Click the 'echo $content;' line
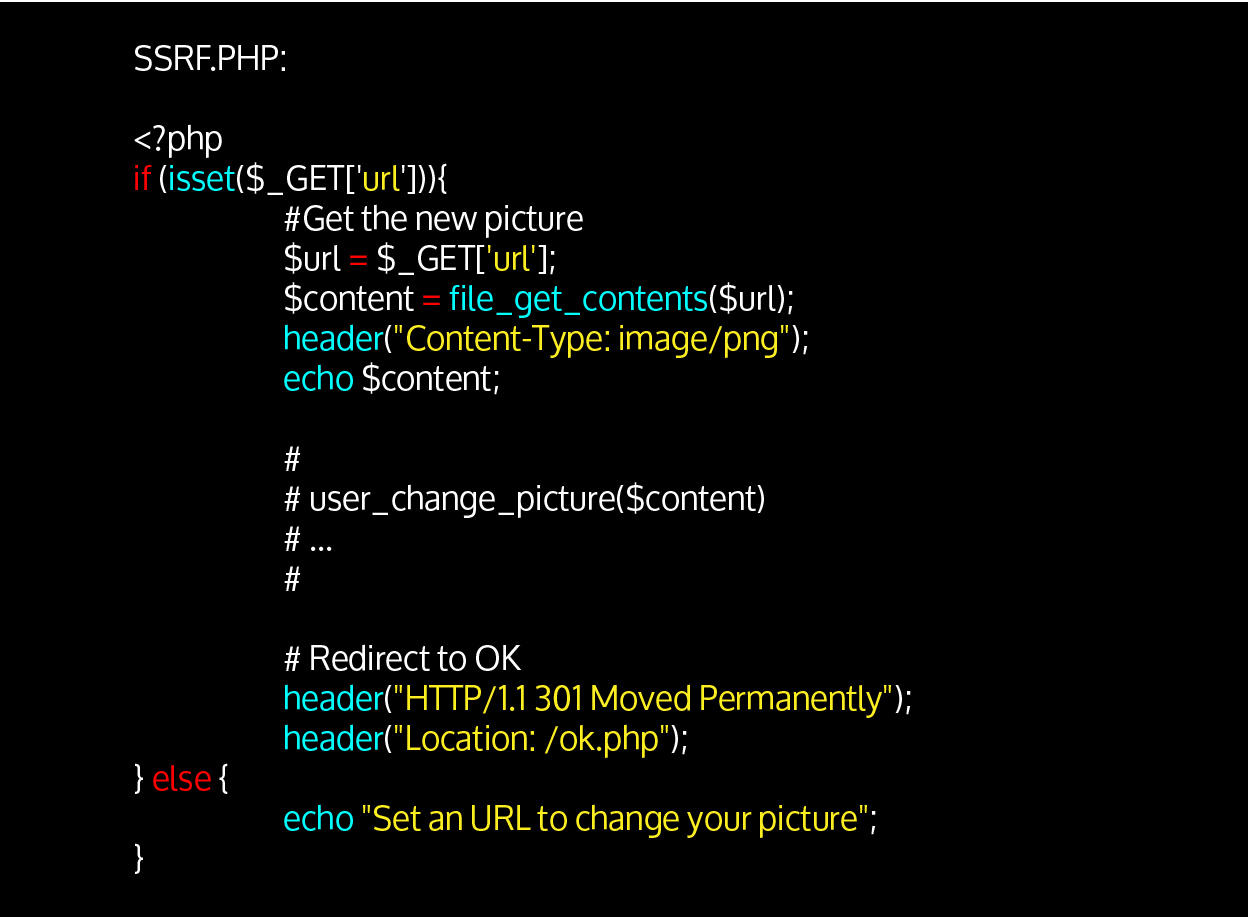The height and width of the screenshot is (917, 1250). coord(390,379)
